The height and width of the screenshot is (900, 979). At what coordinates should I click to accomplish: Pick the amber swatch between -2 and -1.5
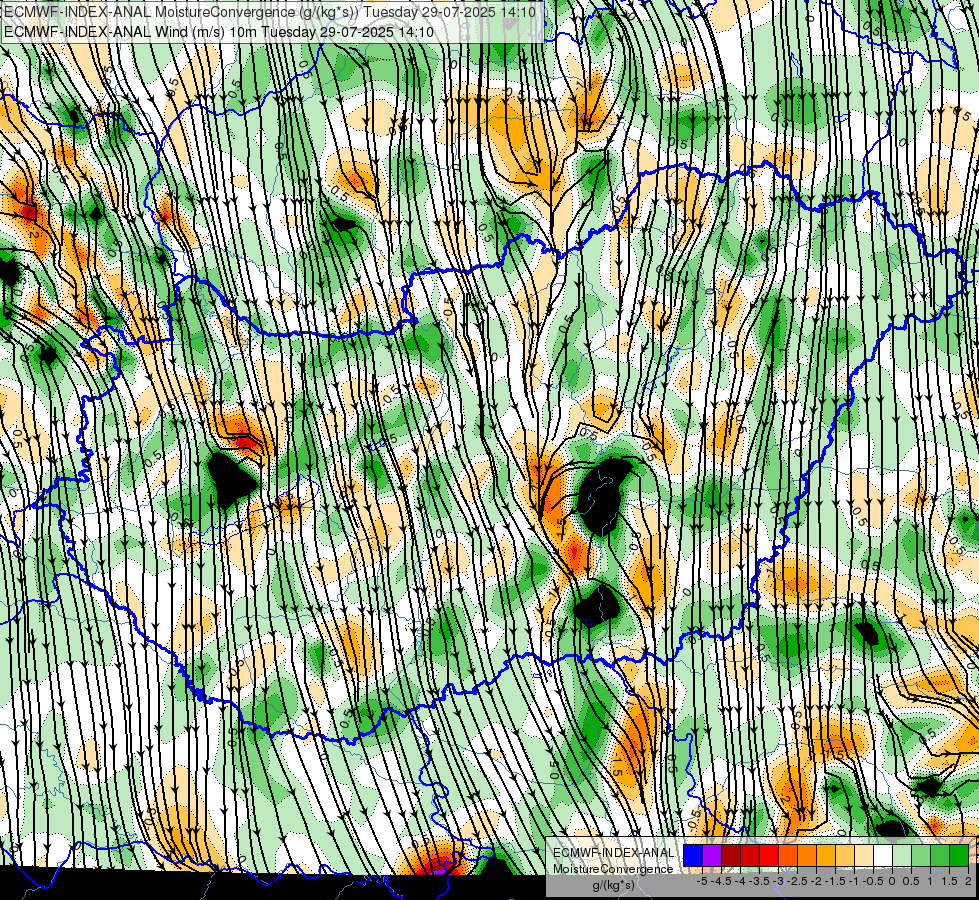click(826, 856)
